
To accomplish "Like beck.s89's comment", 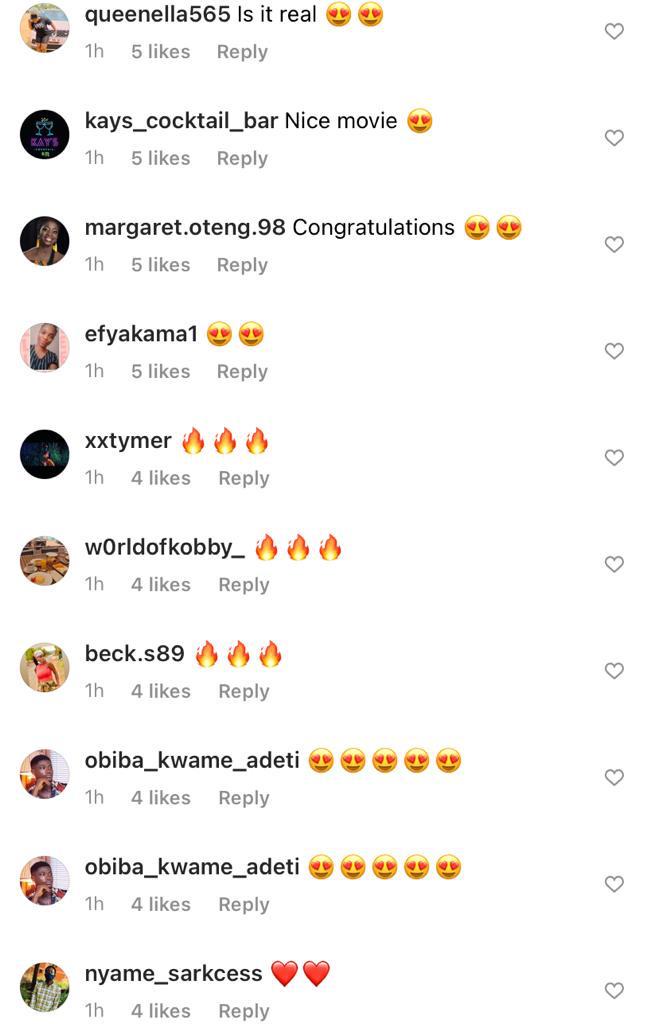I will [614, 671].
